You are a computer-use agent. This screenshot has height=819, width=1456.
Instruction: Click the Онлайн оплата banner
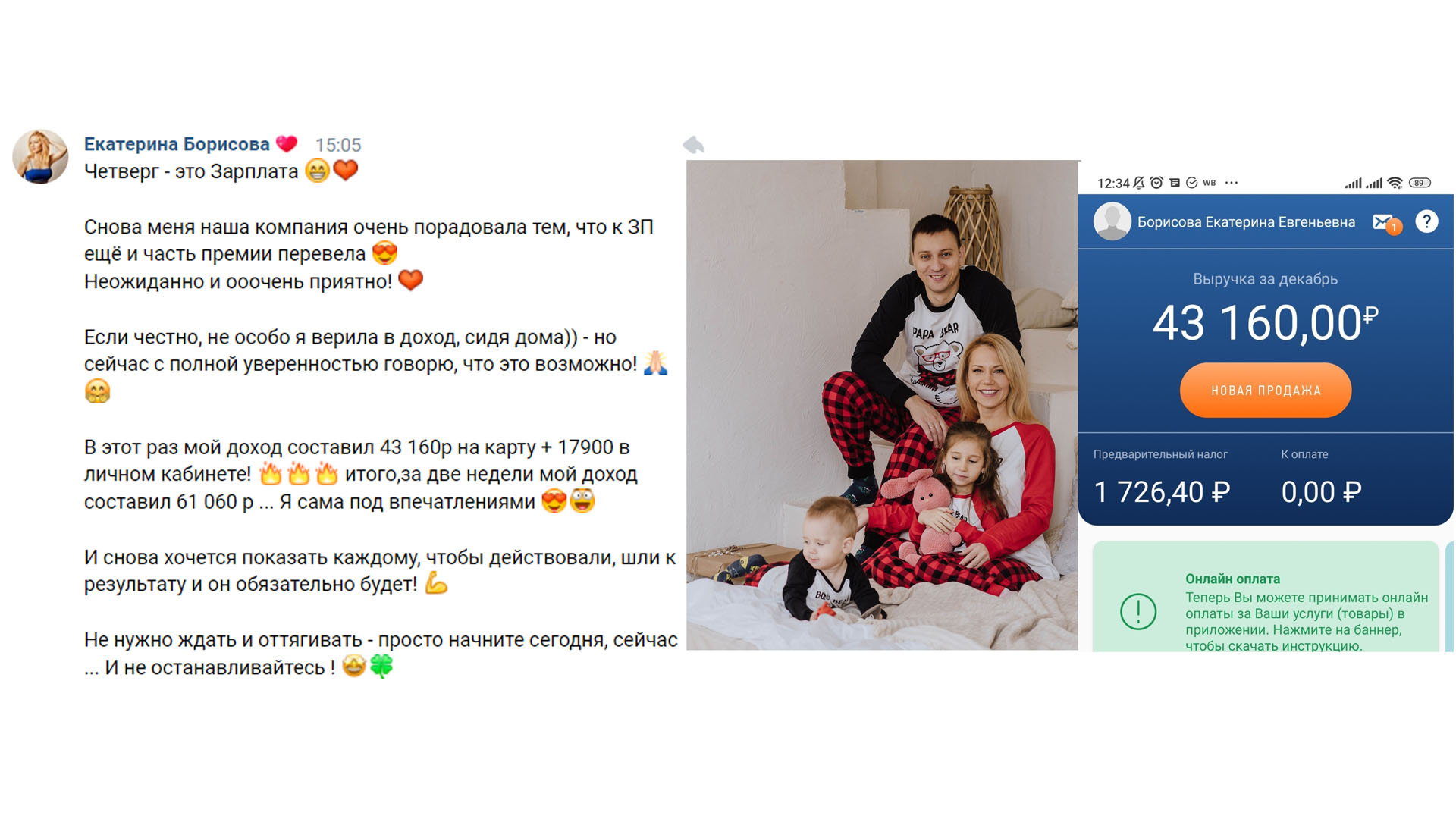[1266, 597]
